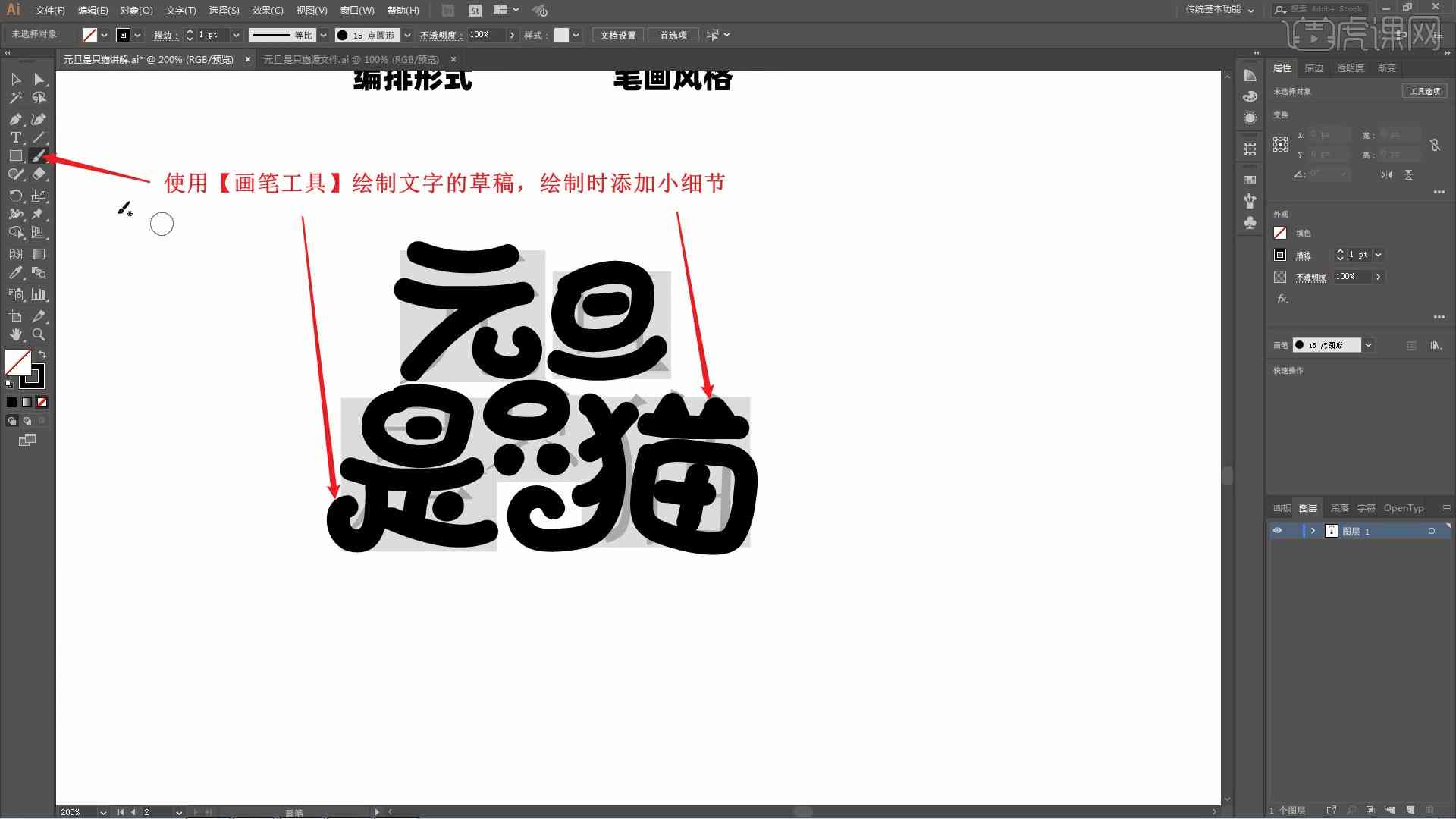Select the Selection tool (arrow)
Screen dimensions: 1456x819
(14, 79)
